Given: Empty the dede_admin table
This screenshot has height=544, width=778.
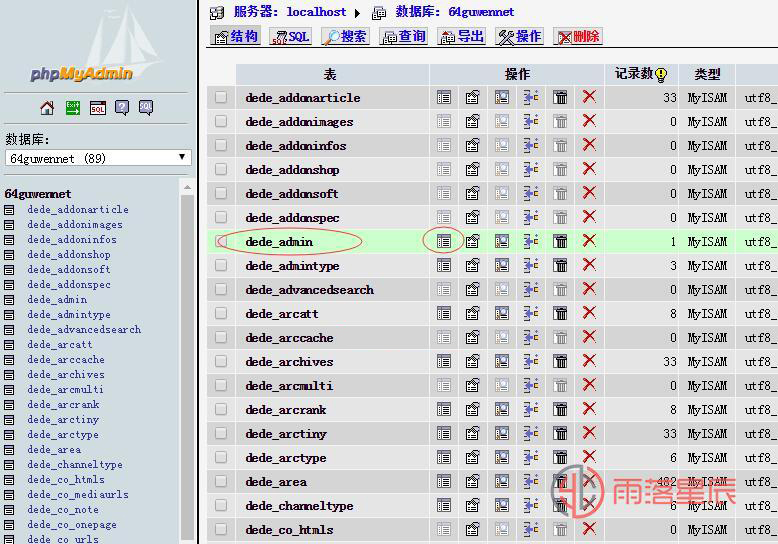Looking at the screenshot, I should (x=560, y=242).
